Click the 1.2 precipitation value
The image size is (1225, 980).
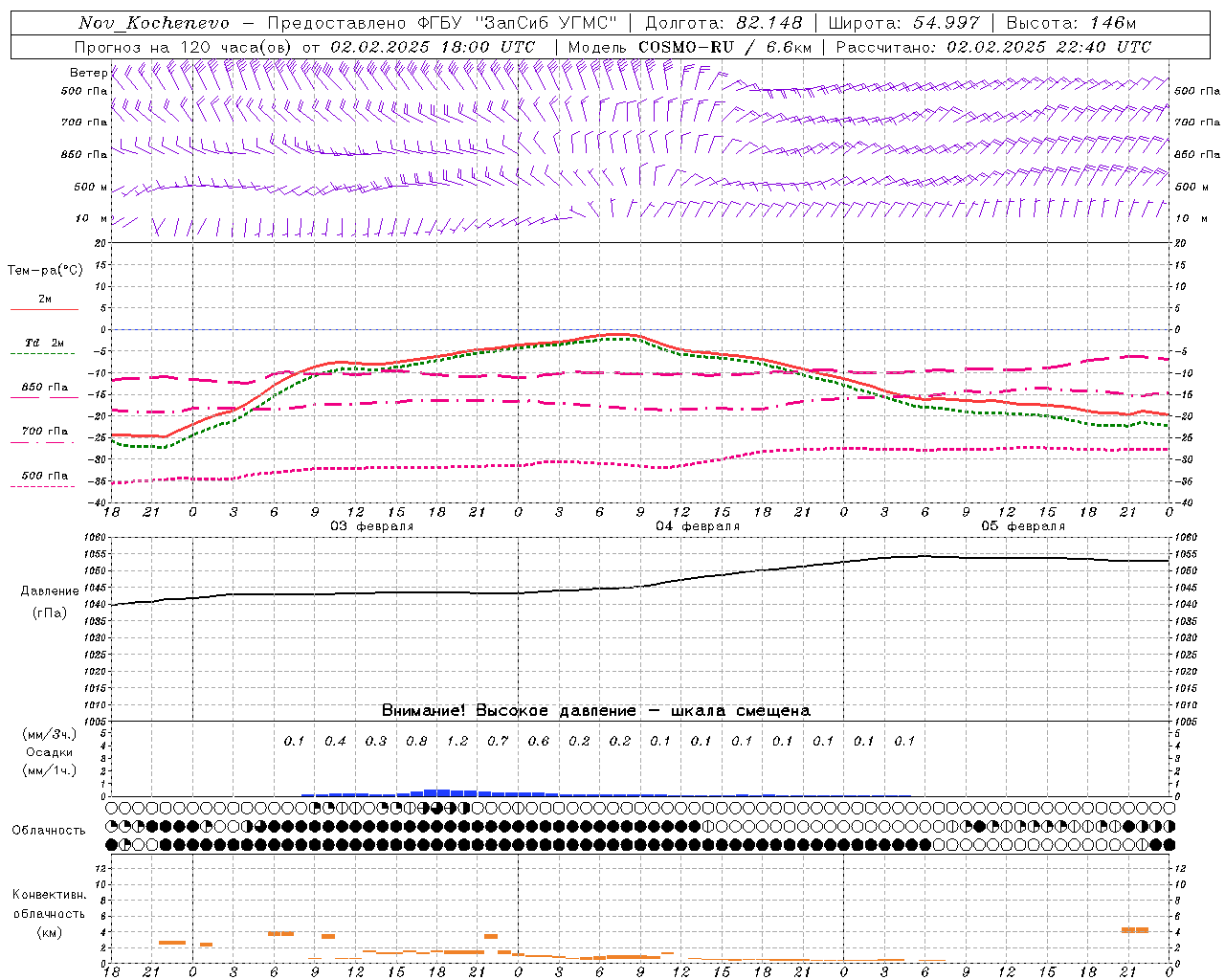tap(457, 741)
